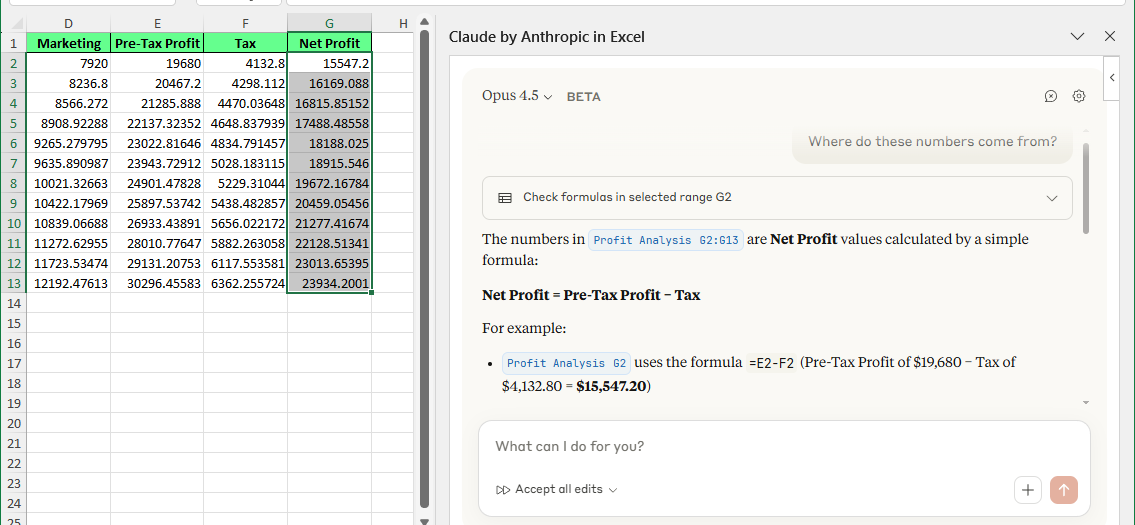This screenshot has height=525, width=1135.
Task: Close the Claude by Anthropic task pane
Action: (1109, 37)
